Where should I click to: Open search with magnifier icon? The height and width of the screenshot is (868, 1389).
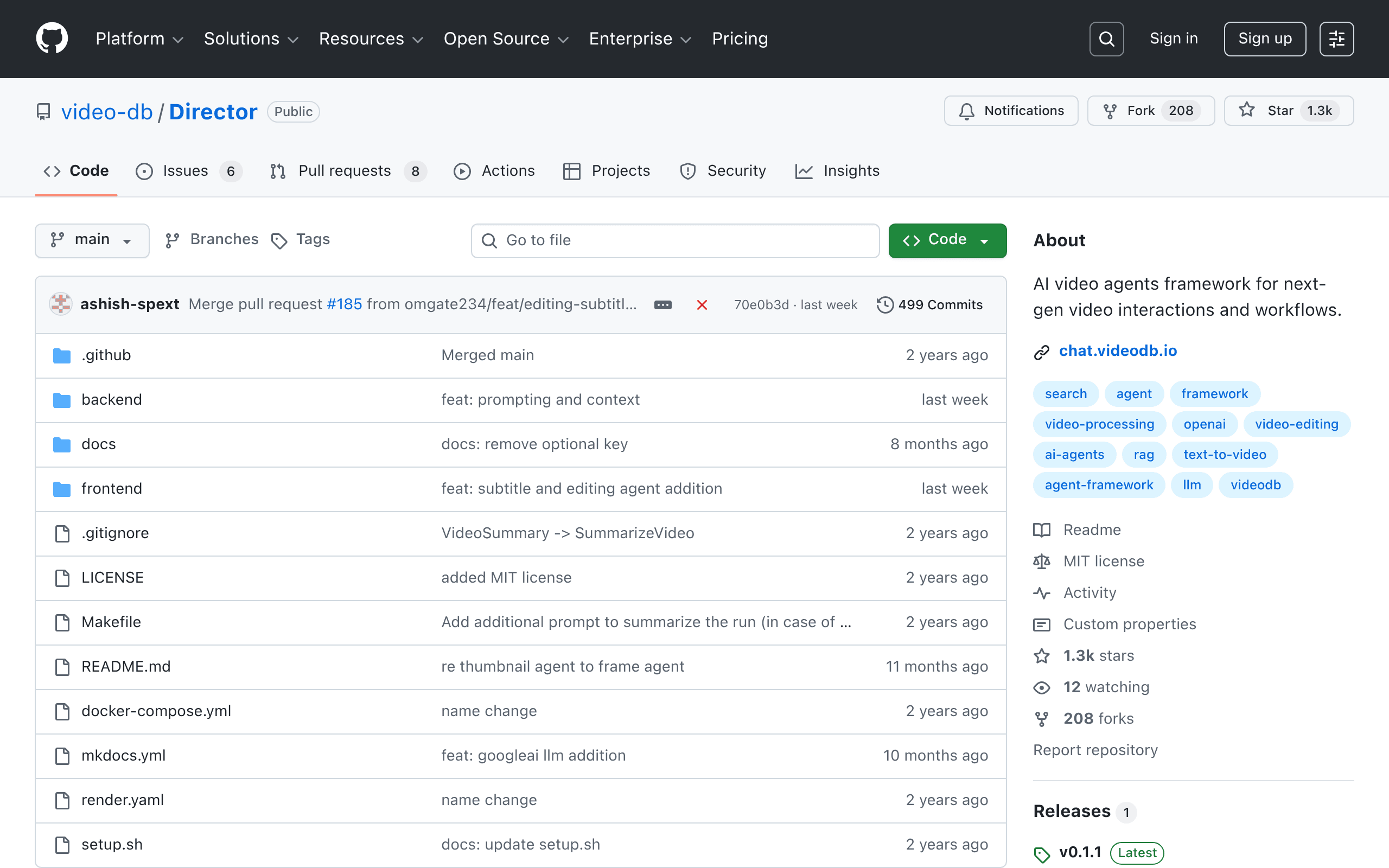1106,39
